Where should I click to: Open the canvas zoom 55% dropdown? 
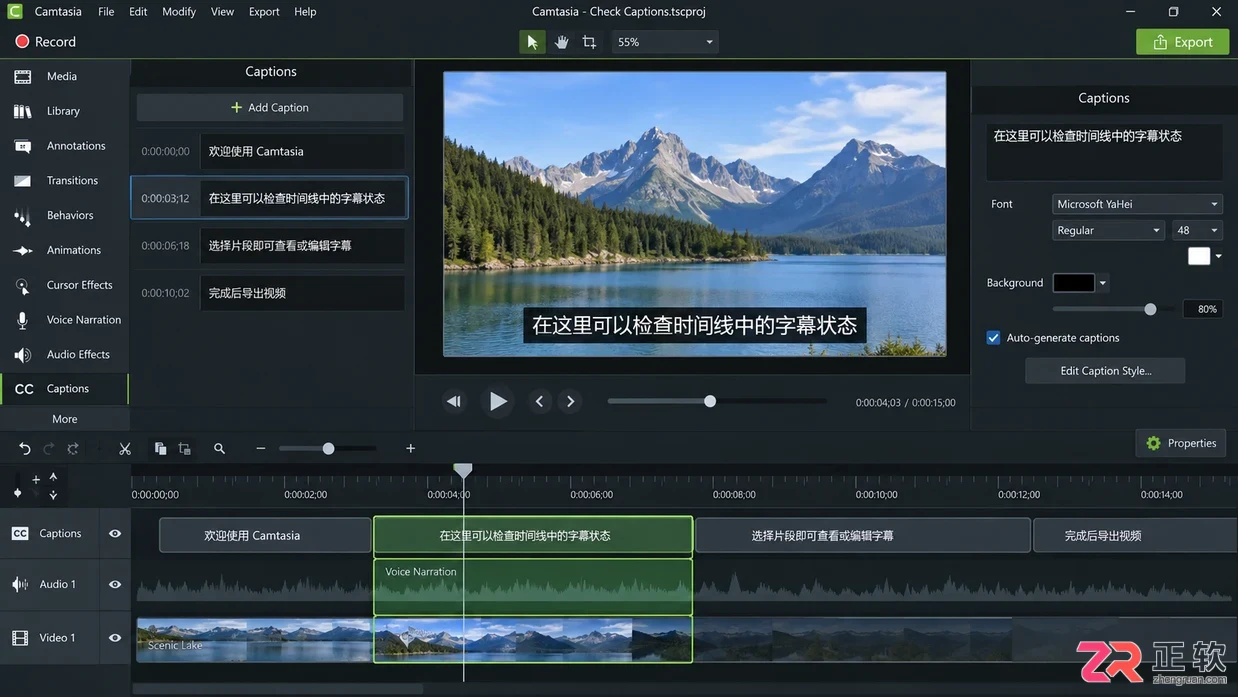(x=665, y=42)
